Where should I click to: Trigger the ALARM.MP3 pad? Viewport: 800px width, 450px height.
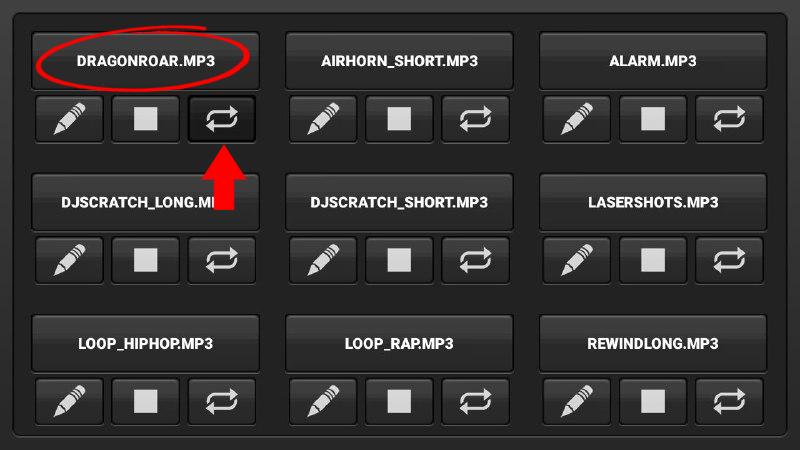point(653,61)
